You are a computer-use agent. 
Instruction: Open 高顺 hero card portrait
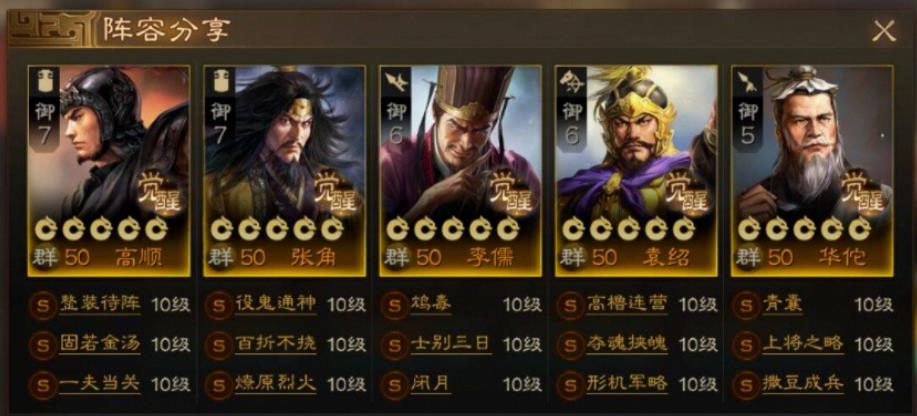click(109, 170)
